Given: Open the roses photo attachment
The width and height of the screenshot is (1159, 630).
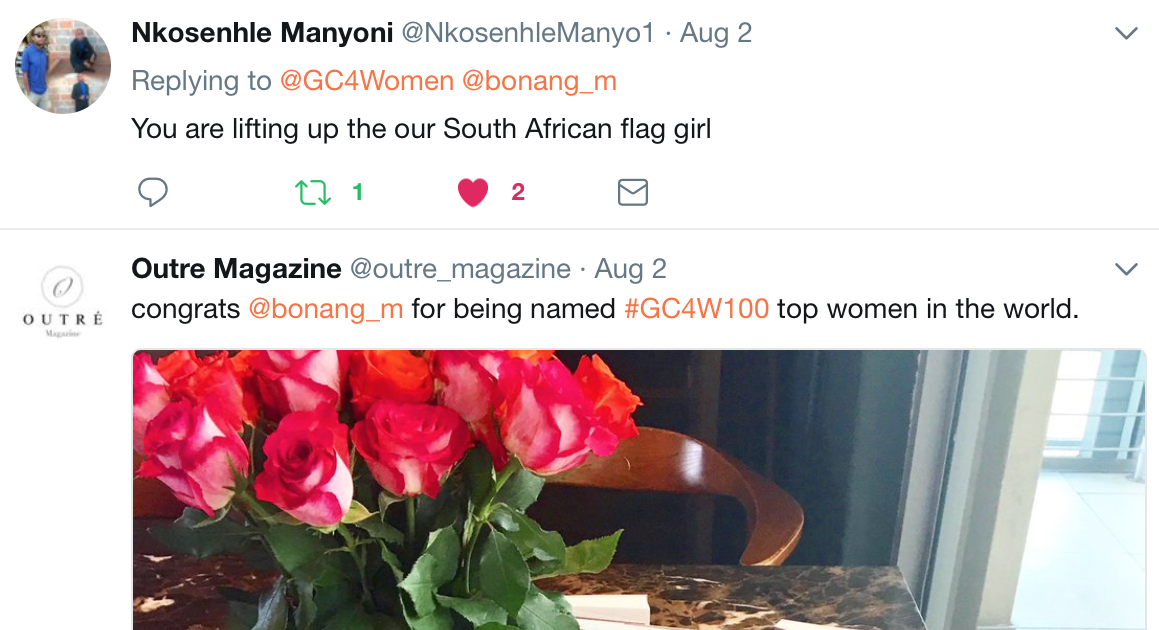Looking at the screenshot, I should pyautogui.click(x=638, y=490).
